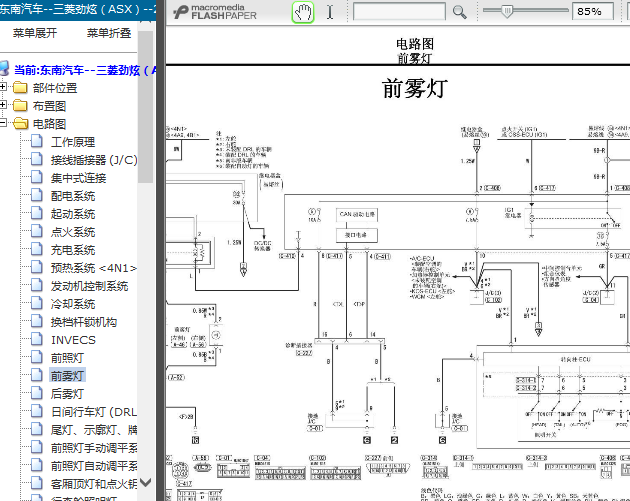Screen dimensions: 630x501
Task: Click the zoom slider handle
Action: click(507, 11)
